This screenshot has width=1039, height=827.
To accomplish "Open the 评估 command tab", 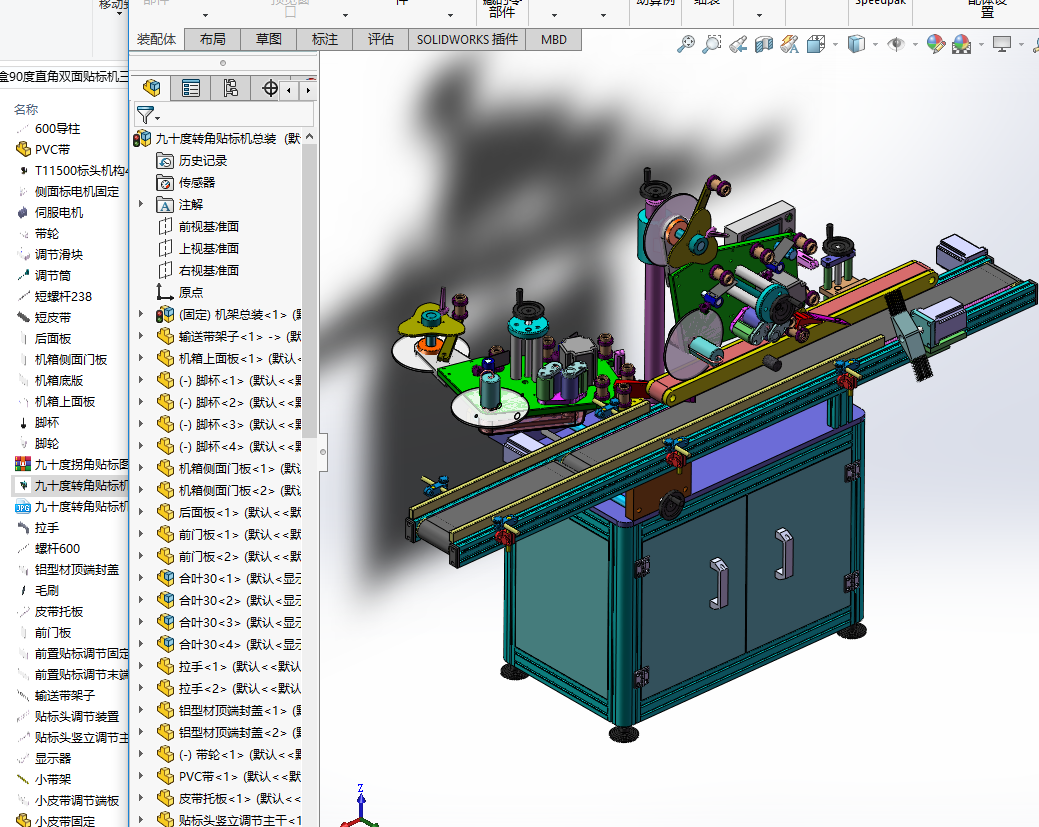I will coord(381,40).
